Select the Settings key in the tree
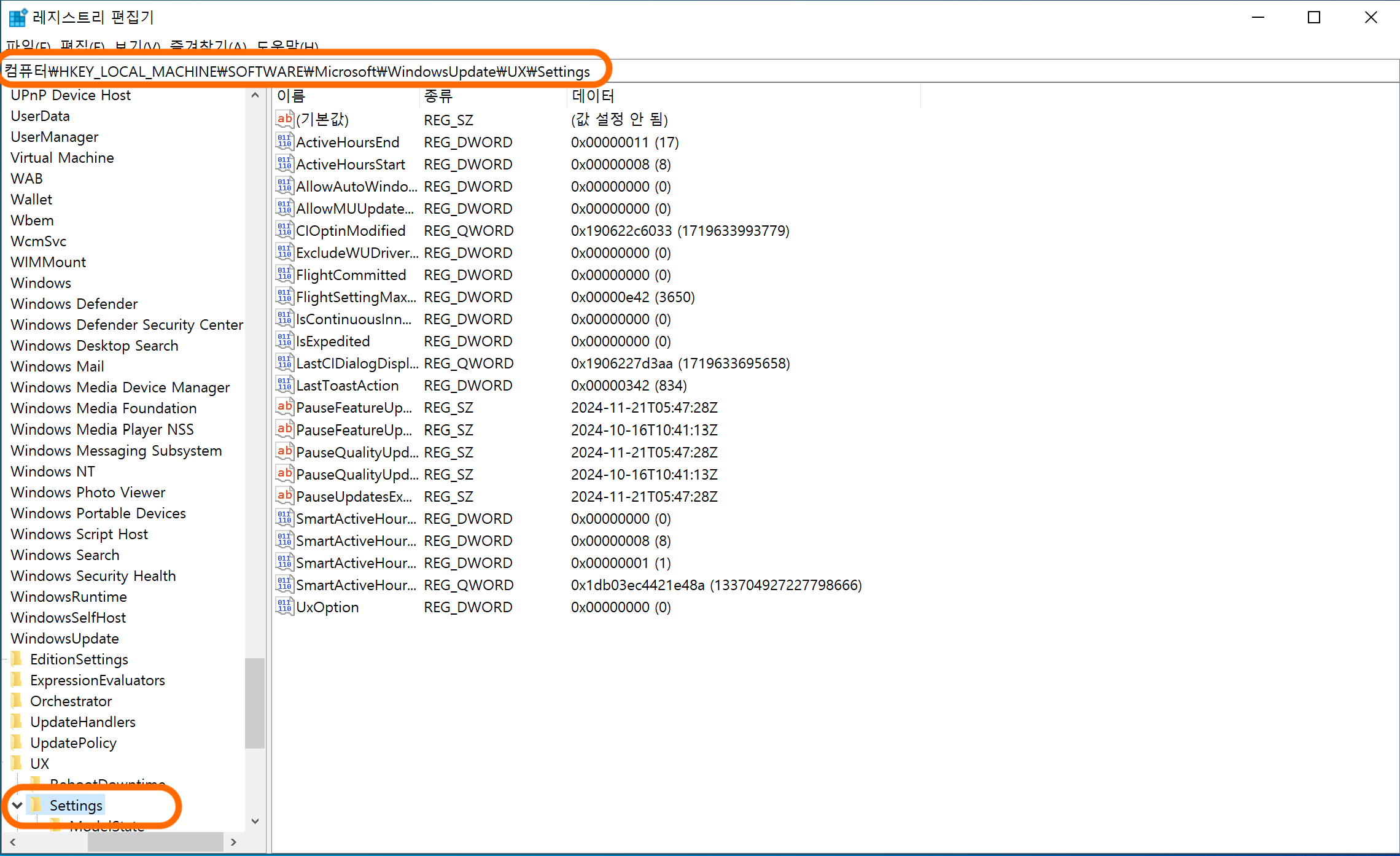The width and height of the screenshot is (1400, 856). coord(76,805)
